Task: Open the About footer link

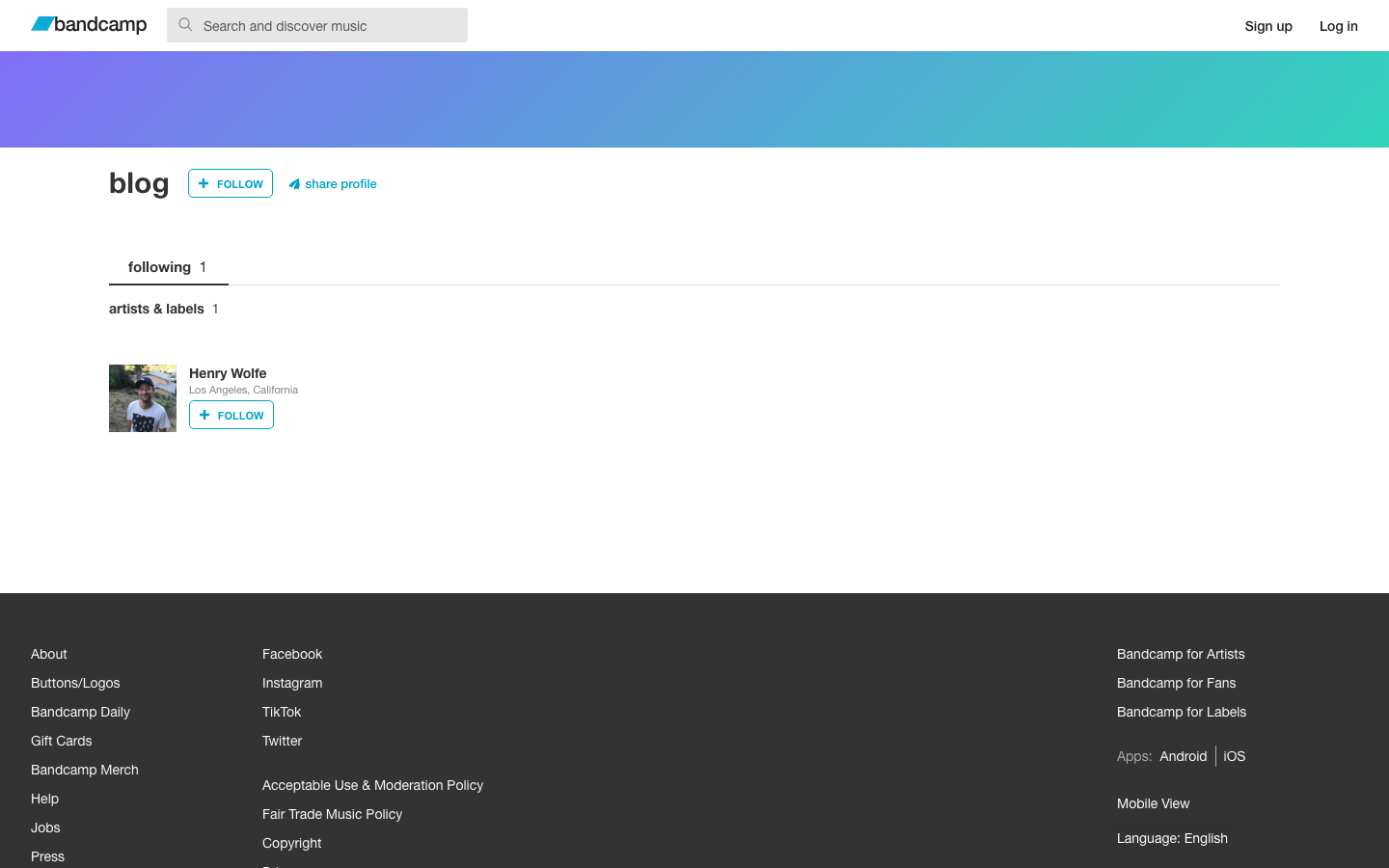Action: [49, 654]
